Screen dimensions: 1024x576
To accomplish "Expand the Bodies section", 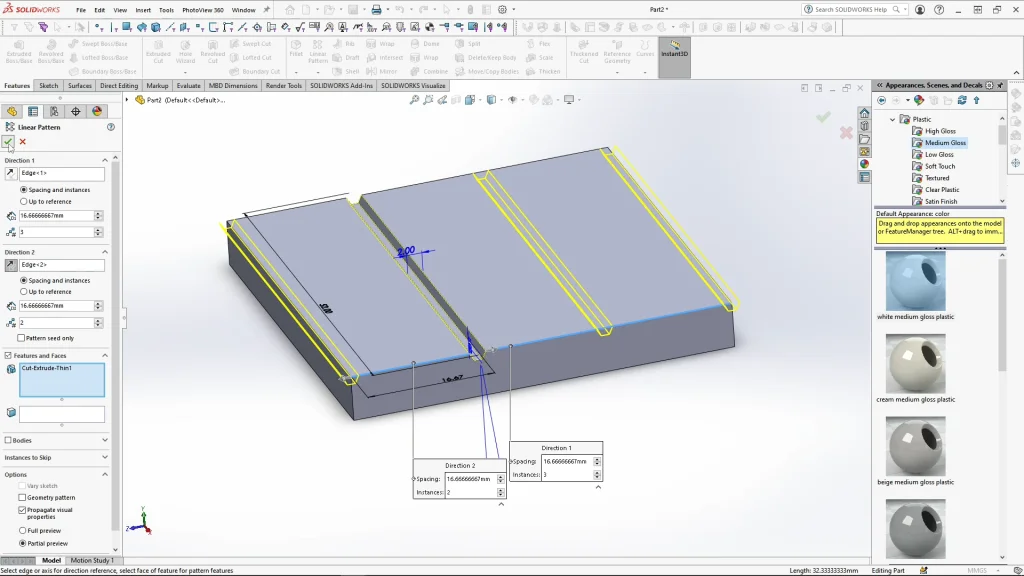I will (x=104, y=440).
